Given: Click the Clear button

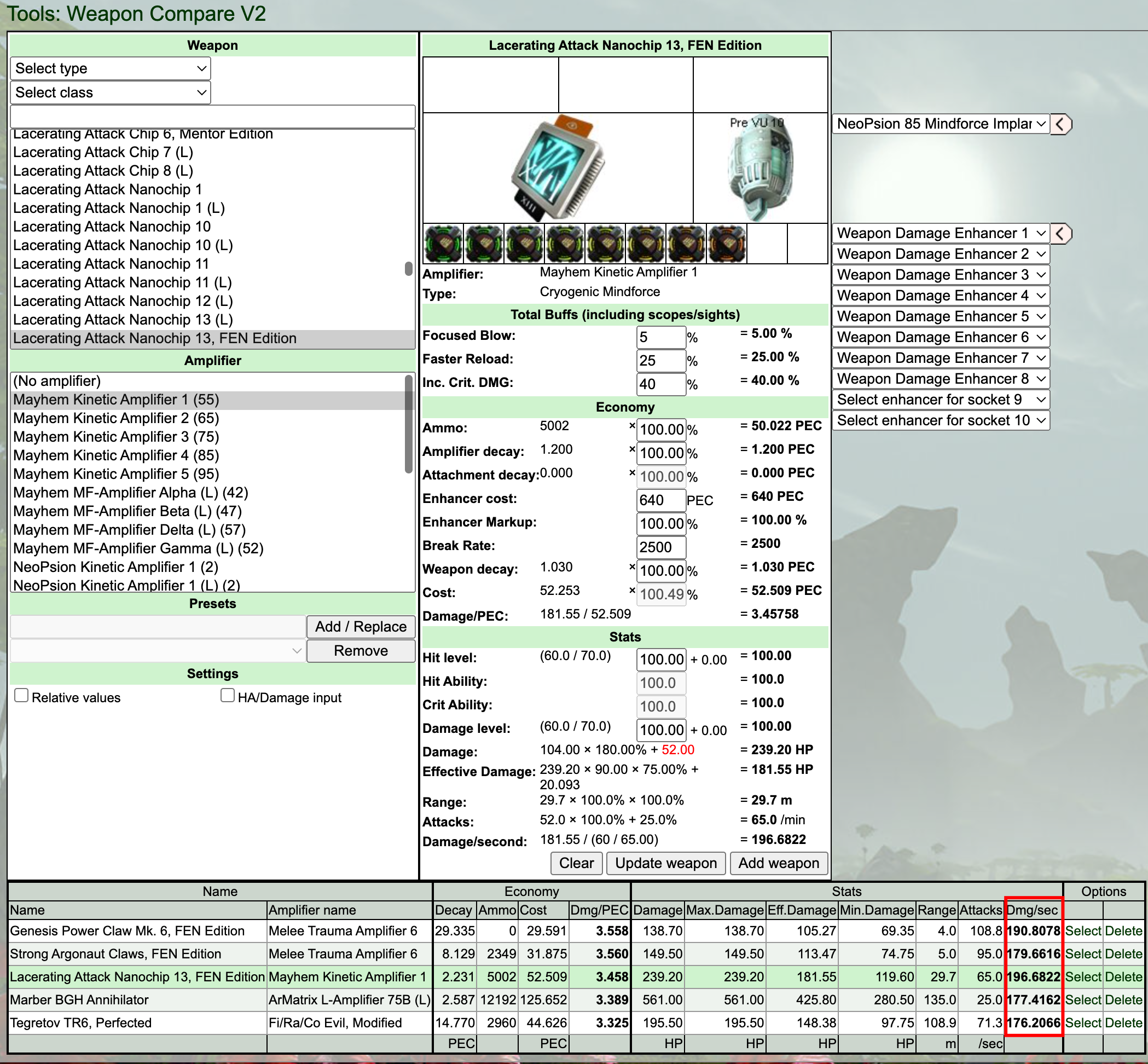Looking at the screenshot, I should 576,863.
